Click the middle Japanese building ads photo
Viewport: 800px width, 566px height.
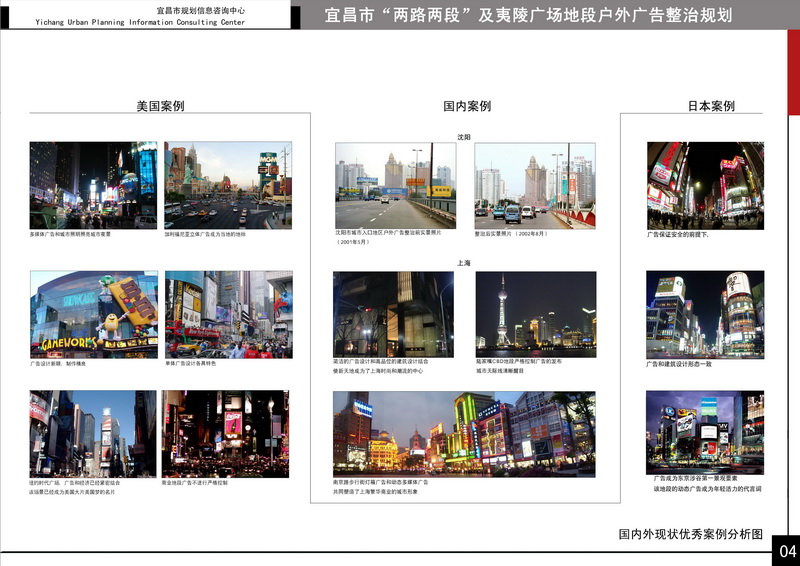[705, 314]
